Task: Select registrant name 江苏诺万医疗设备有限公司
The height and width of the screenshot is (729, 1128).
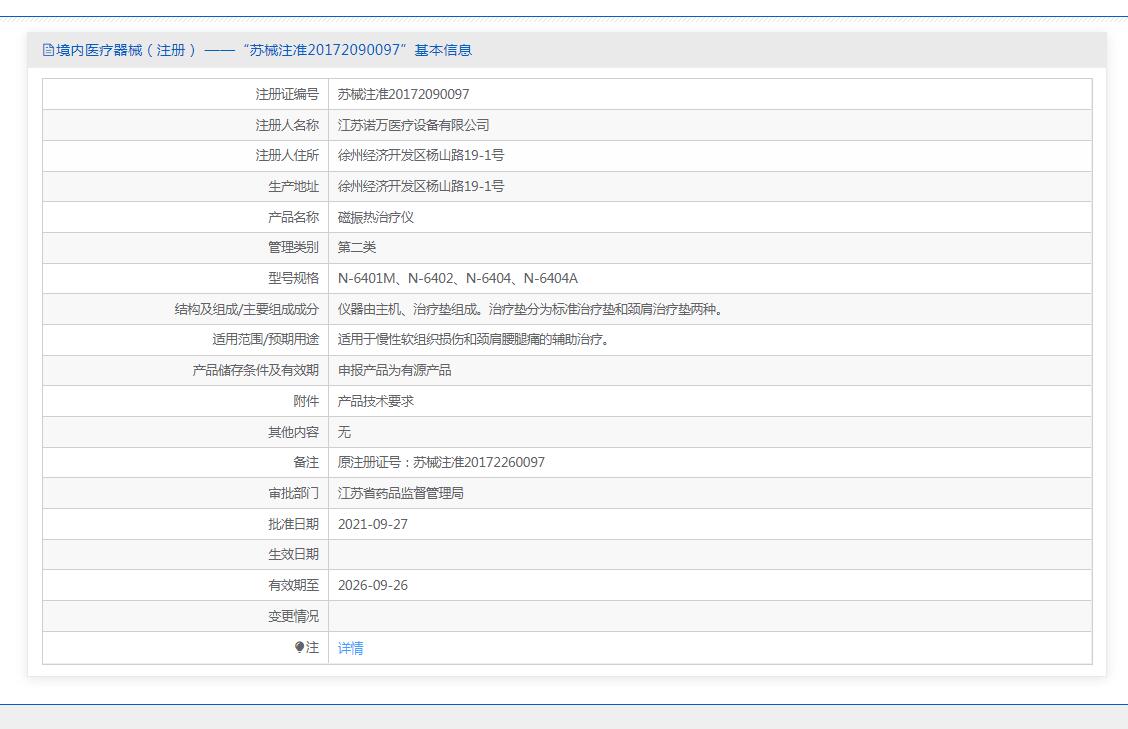Action: tap(413, 125)
